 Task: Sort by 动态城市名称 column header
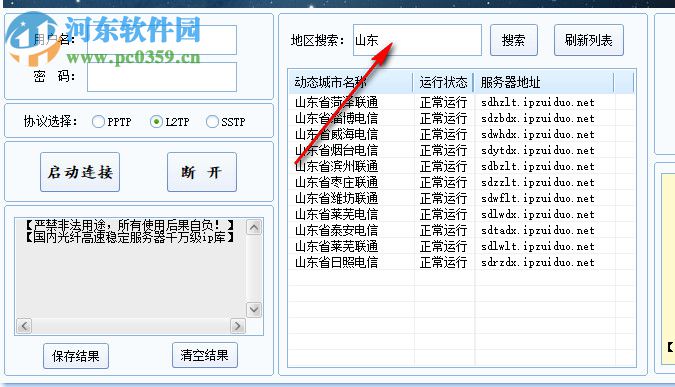click(351, 82)
